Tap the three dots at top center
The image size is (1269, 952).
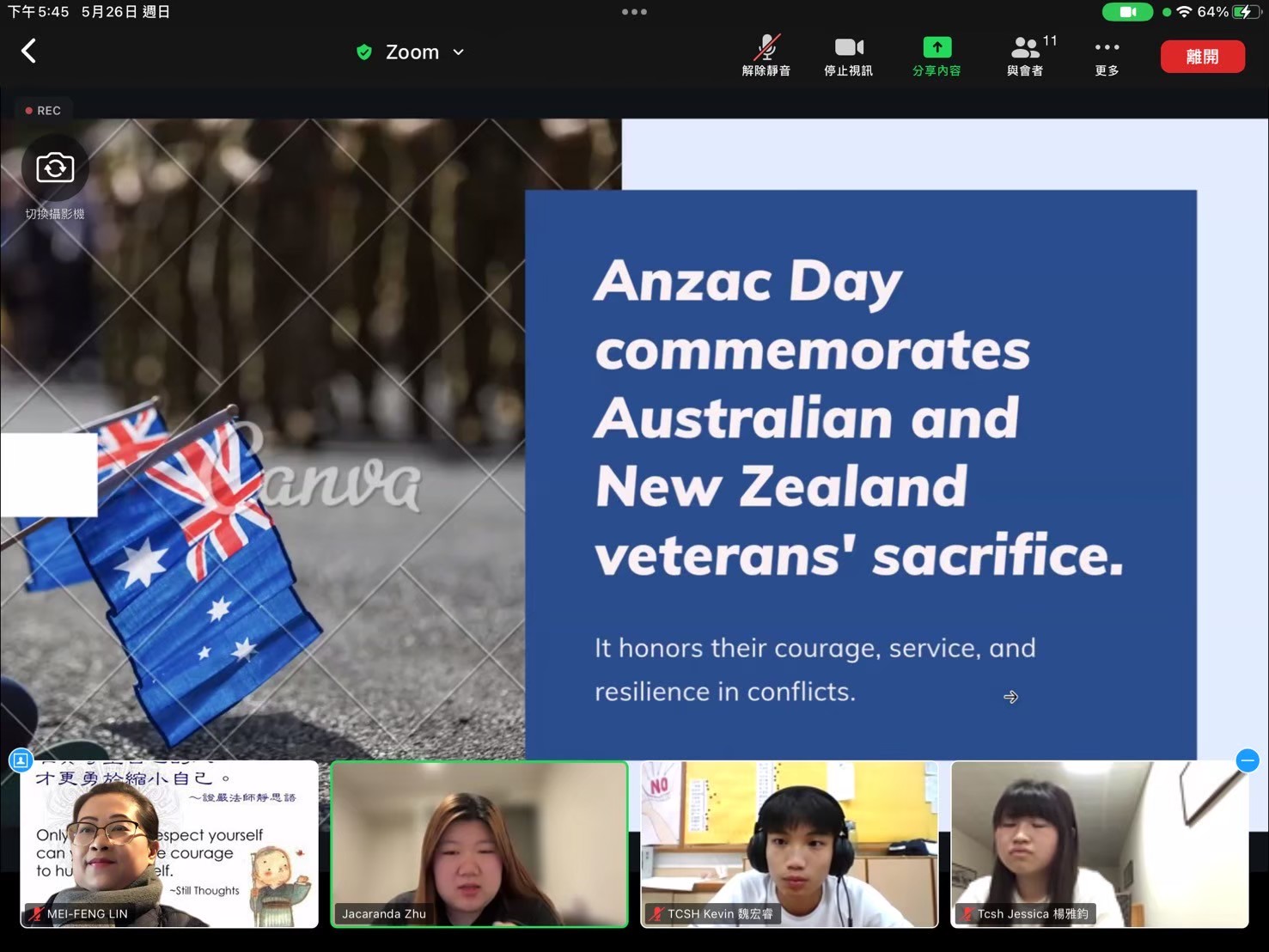pyautogui.click(x=634, y=12)
